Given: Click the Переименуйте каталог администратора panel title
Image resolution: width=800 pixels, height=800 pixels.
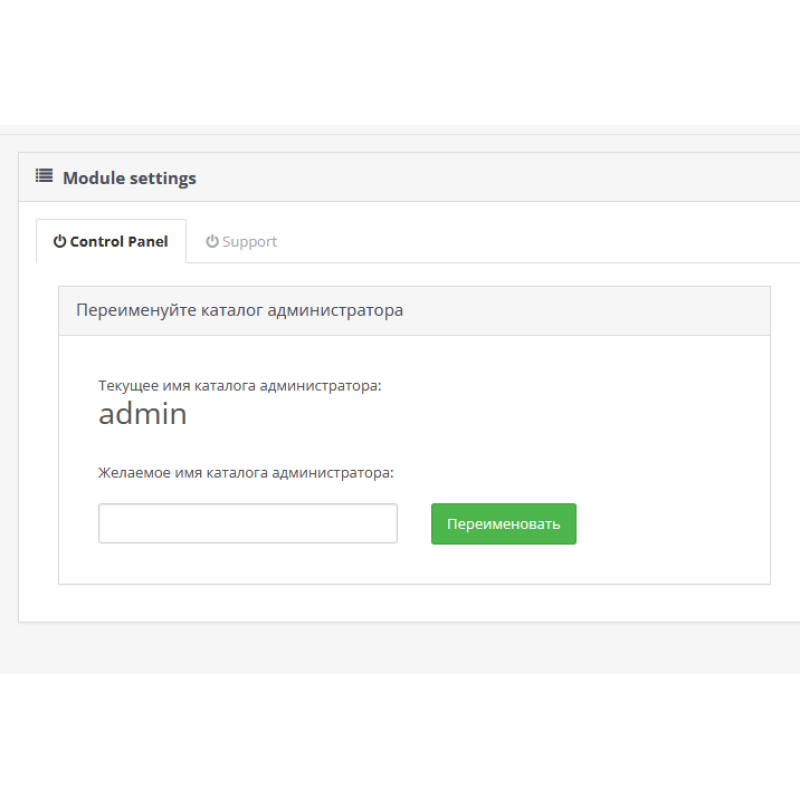Looking at the screenshot, I should tap(240, 310).
